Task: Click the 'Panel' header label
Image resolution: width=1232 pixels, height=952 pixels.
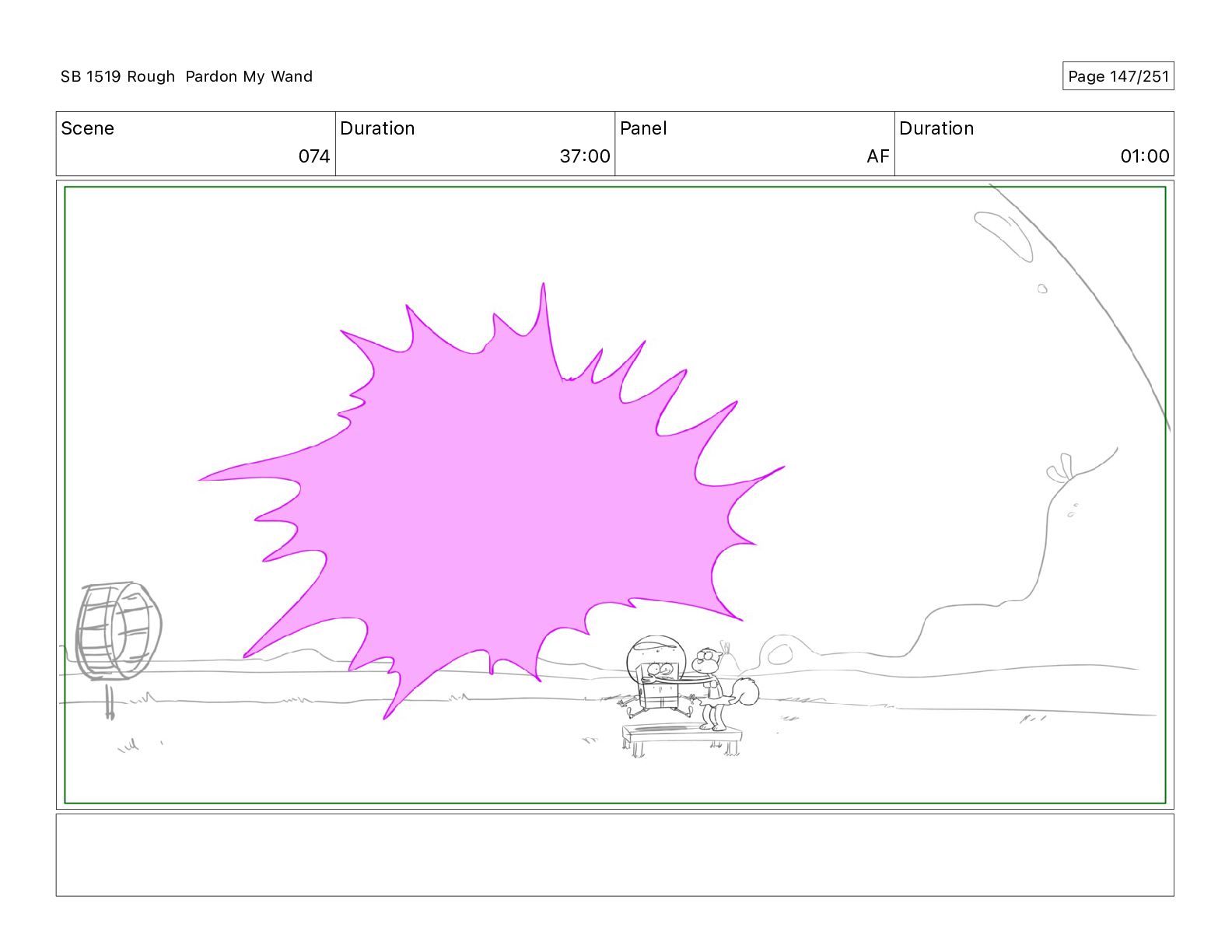Action: 643,128
